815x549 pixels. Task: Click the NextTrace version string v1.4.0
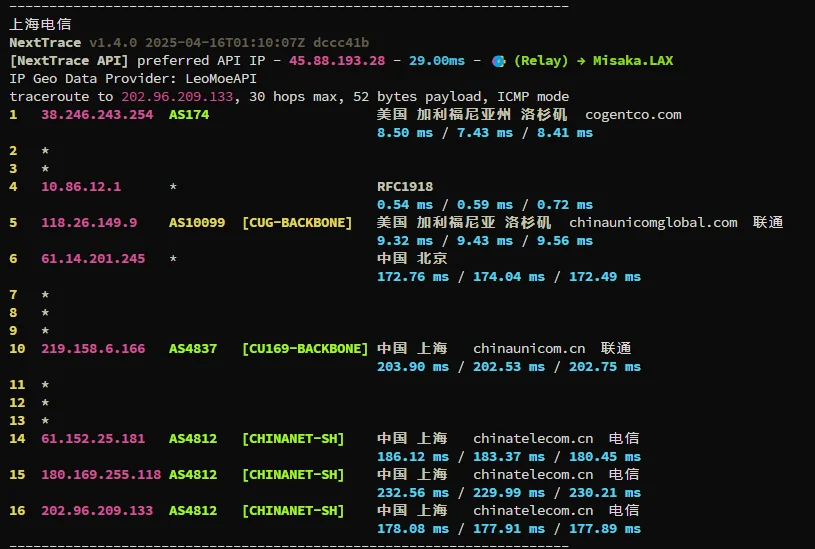[x=113, y=43]
